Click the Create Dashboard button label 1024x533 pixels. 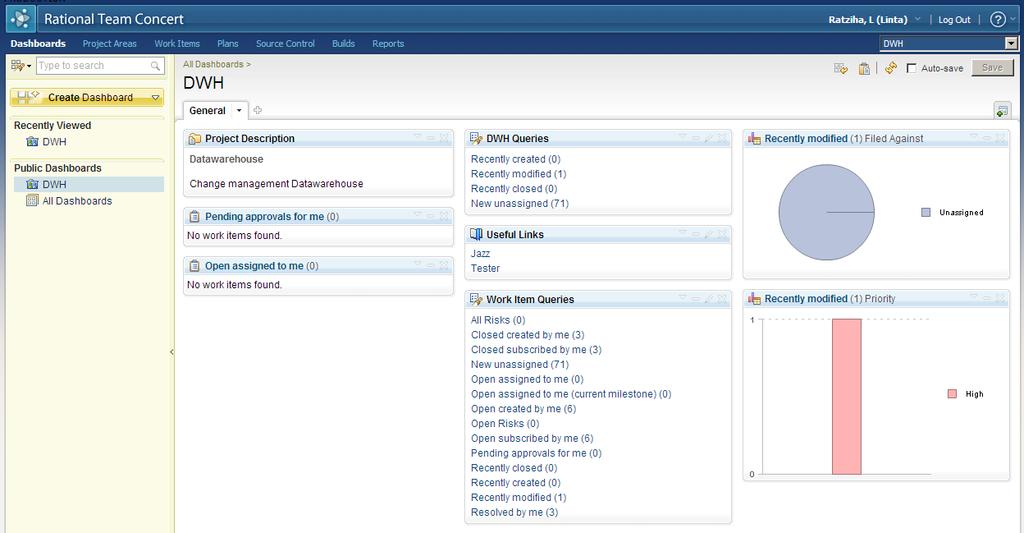[90, 97]
